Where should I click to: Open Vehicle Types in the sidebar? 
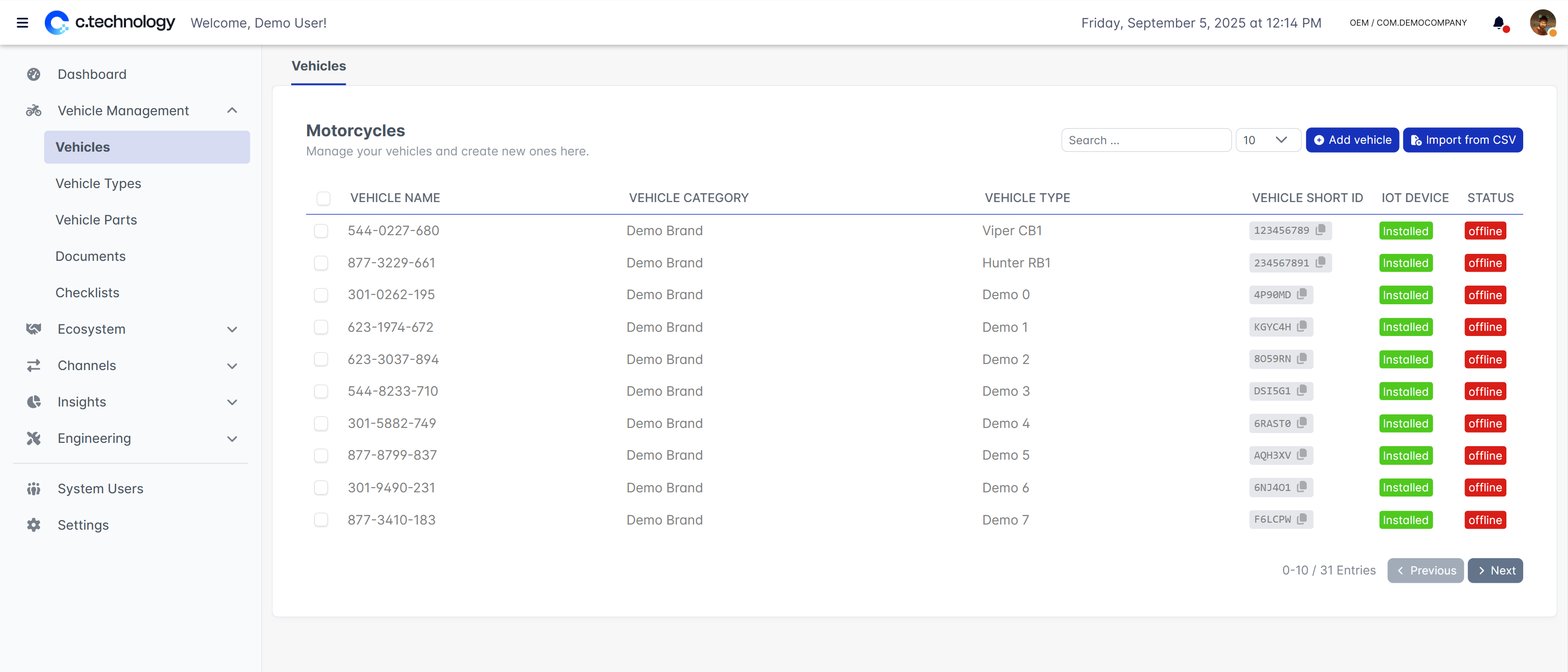click(x=98, y=183)
